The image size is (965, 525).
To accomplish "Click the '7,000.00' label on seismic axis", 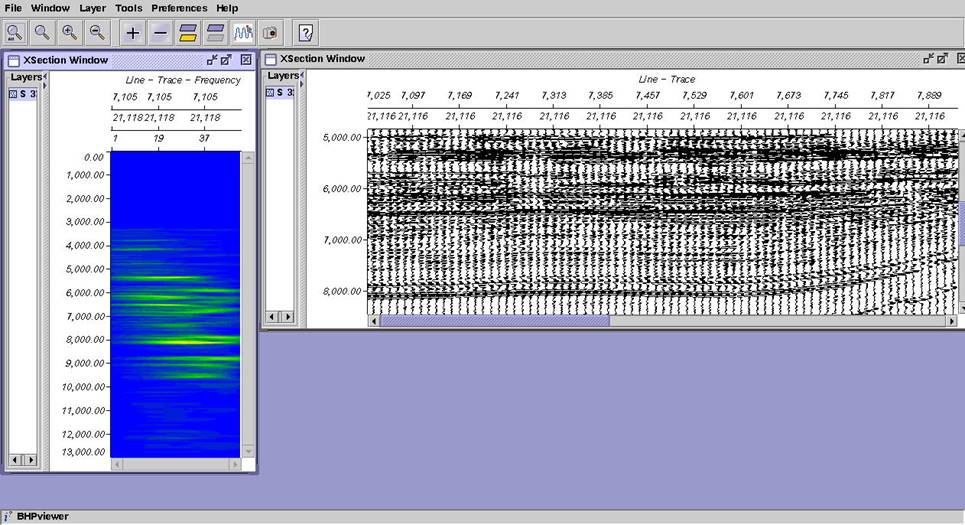I will click(342, 240).
